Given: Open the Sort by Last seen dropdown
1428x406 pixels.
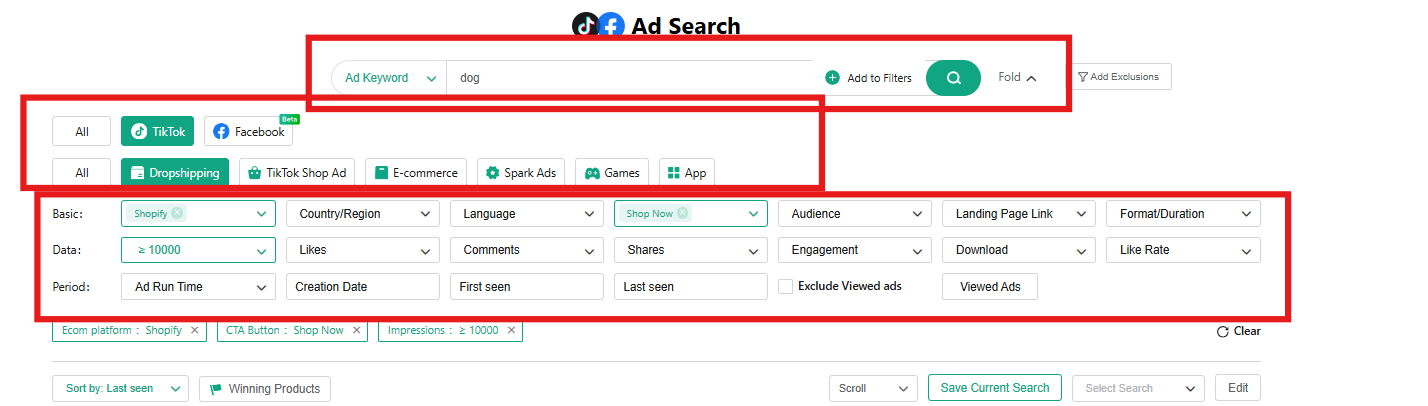Looking at the screenshot, I should coord(120,388).
